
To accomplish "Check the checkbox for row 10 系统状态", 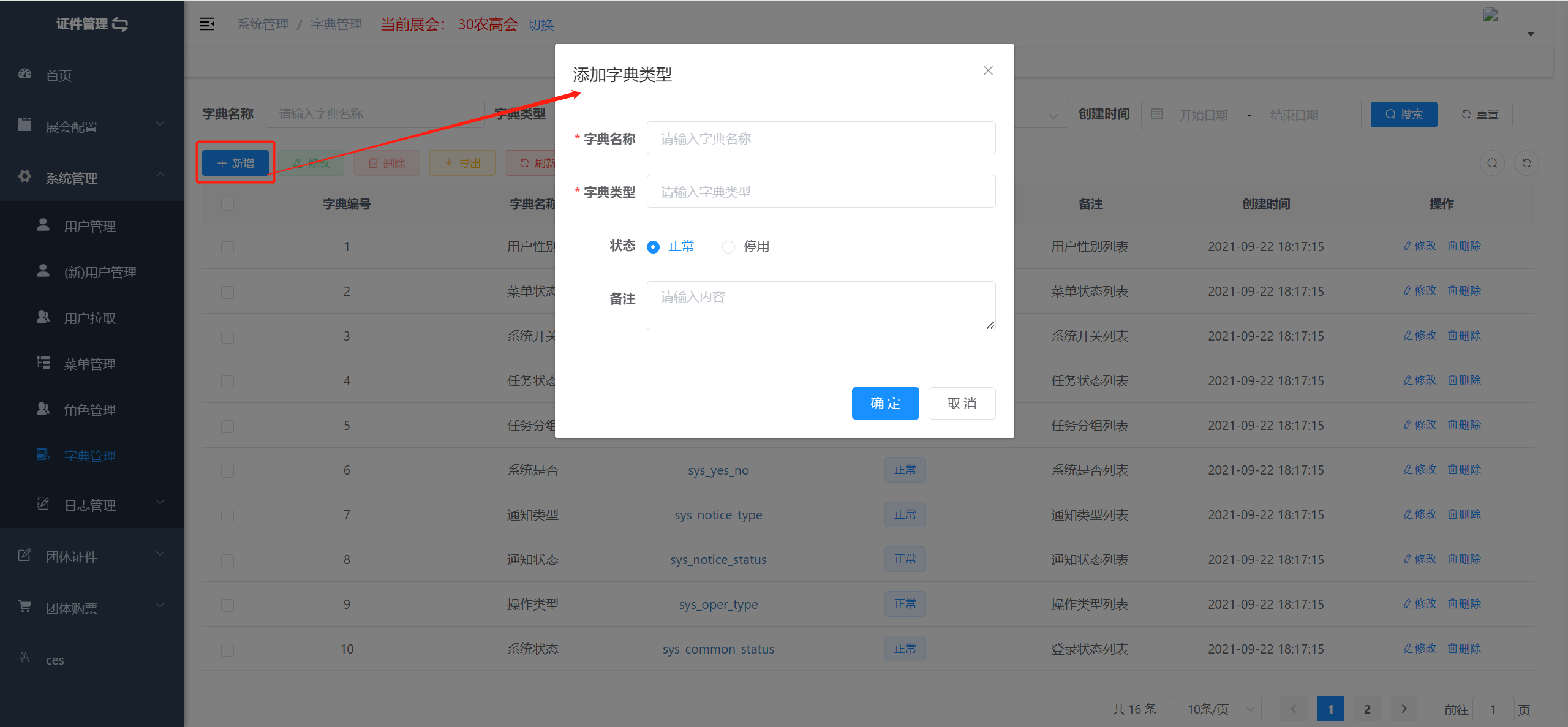I will 227,650.
